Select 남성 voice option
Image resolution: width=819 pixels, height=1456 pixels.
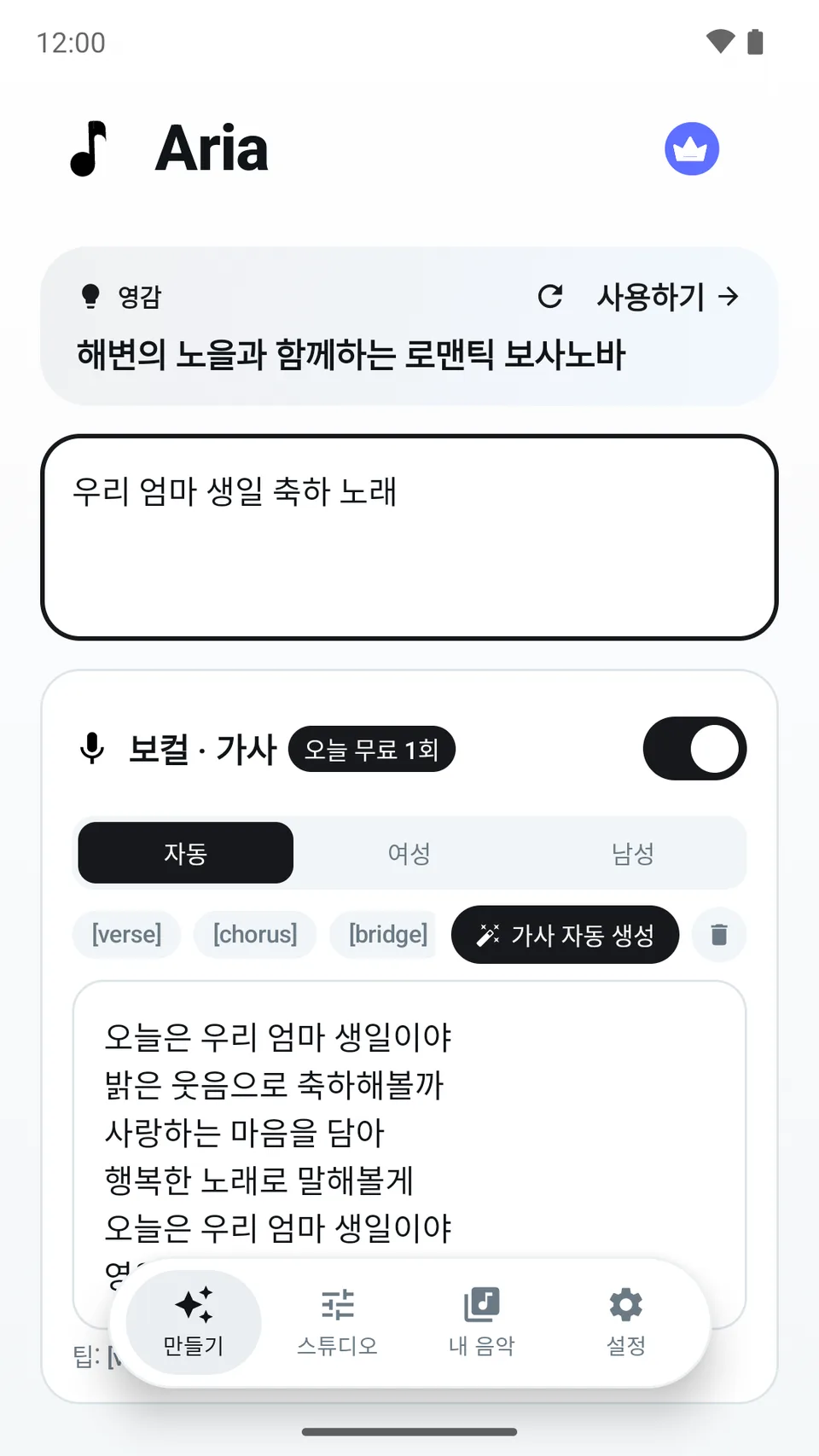633,853
